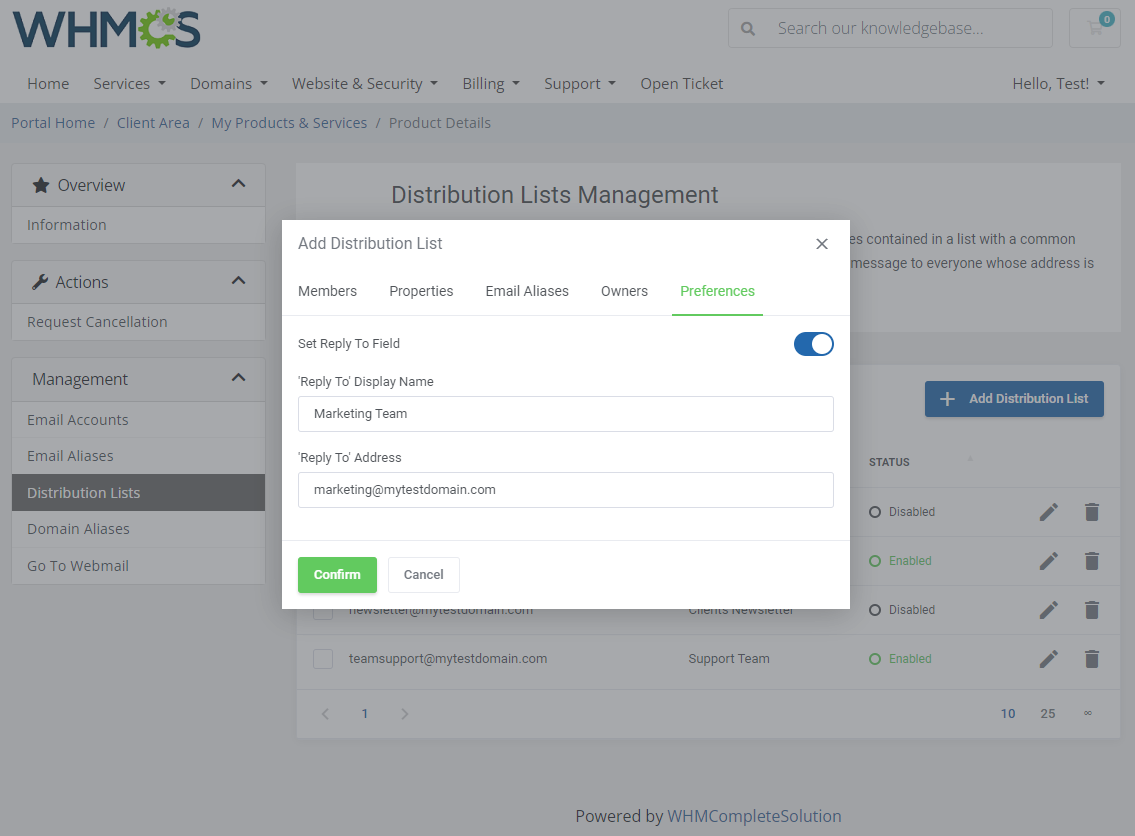
Task: Disable the Set Reply To Field toggle
Action: (x=813, y=343)
